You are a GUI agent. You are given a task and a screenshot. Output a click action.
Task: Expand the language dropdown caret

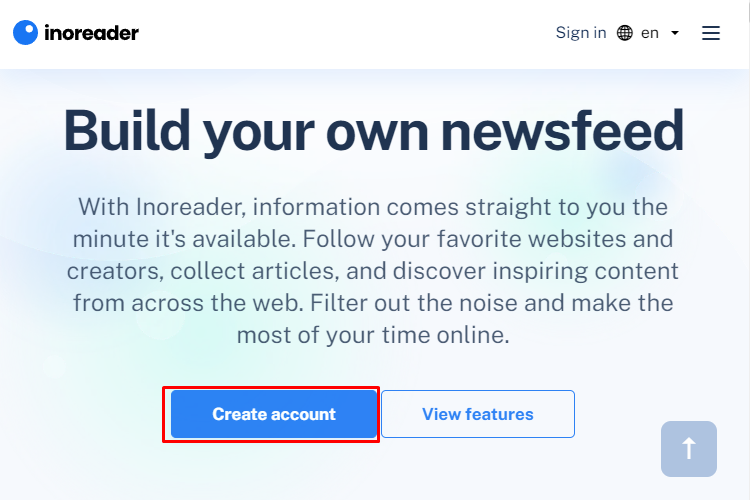pos(675,33)
